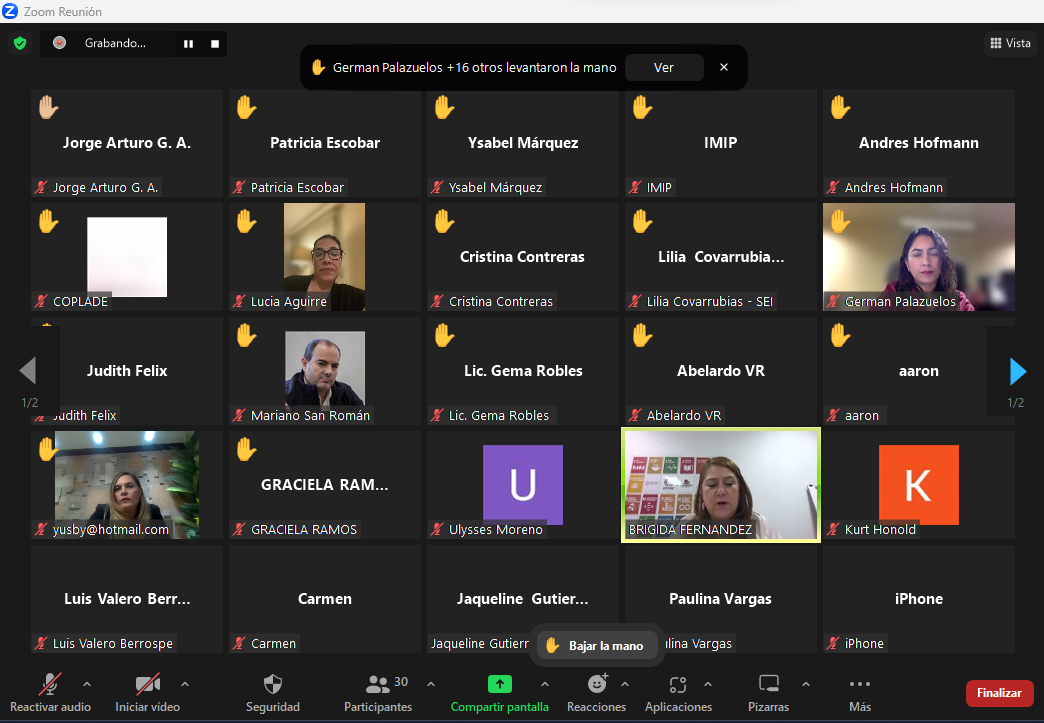
Task: Click Ver in raised hands notification
Action: pos(664,67)
